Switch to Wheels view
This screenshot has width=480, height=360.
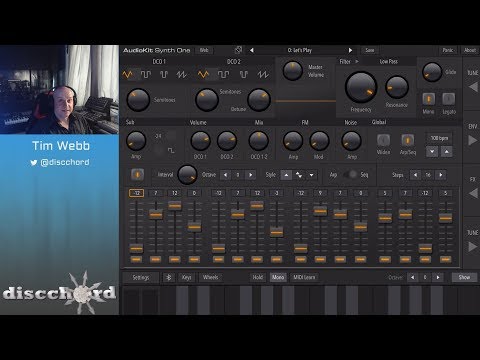point(211,277)
